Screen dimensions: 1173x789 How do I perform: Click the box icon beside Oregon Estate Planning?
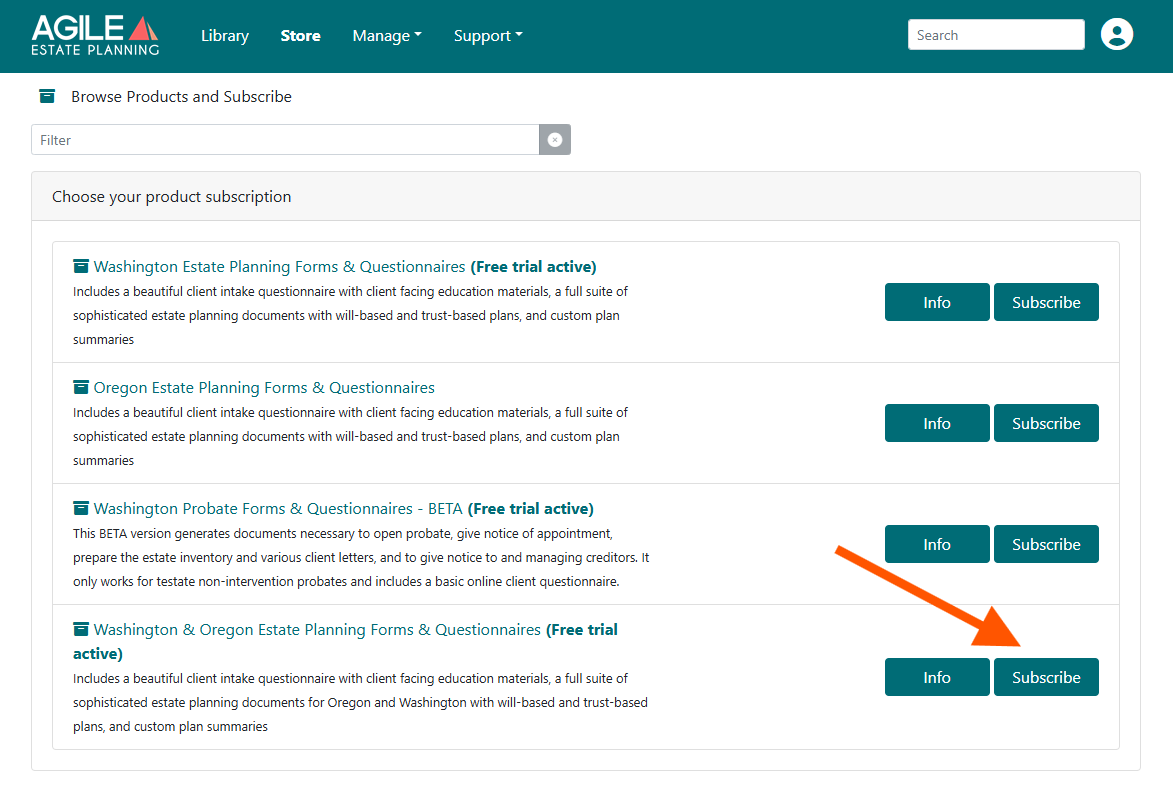(x=81, y=387)
